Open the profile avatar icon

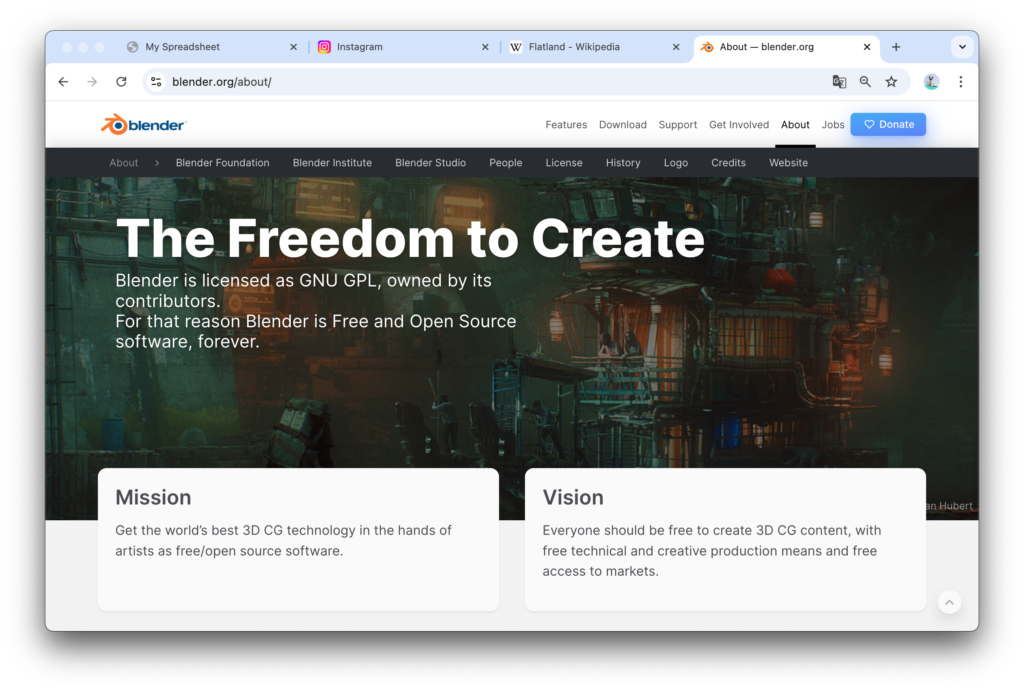click(931, 82)
